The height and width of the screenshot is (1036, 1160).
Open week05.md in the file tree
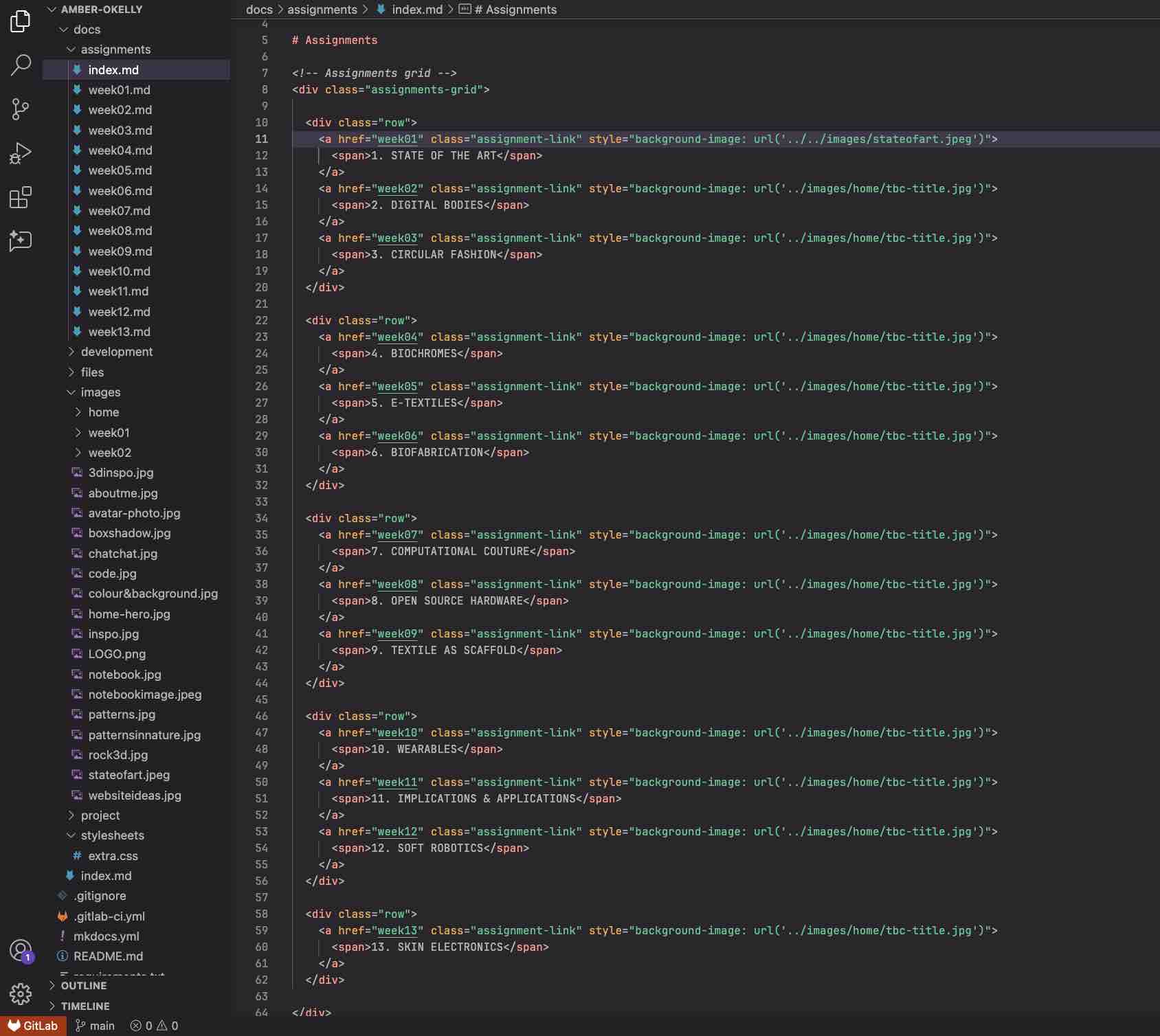click(120, 170)
